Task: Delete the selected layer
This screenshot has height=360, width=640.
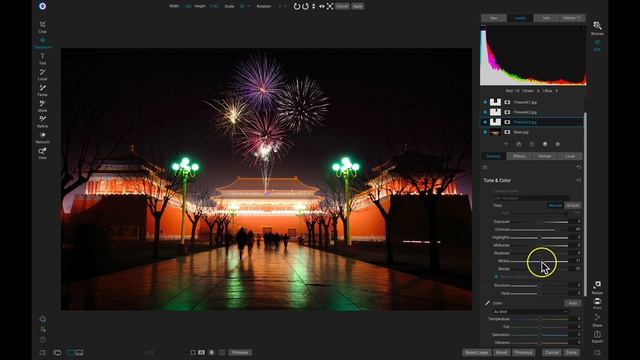Action: 532,144
